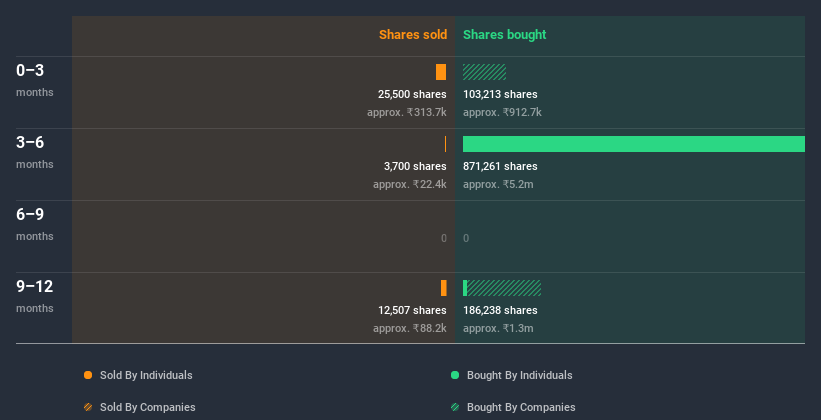
Task: Click the 103,213 shares value
Action: click(x=500, y=94)
